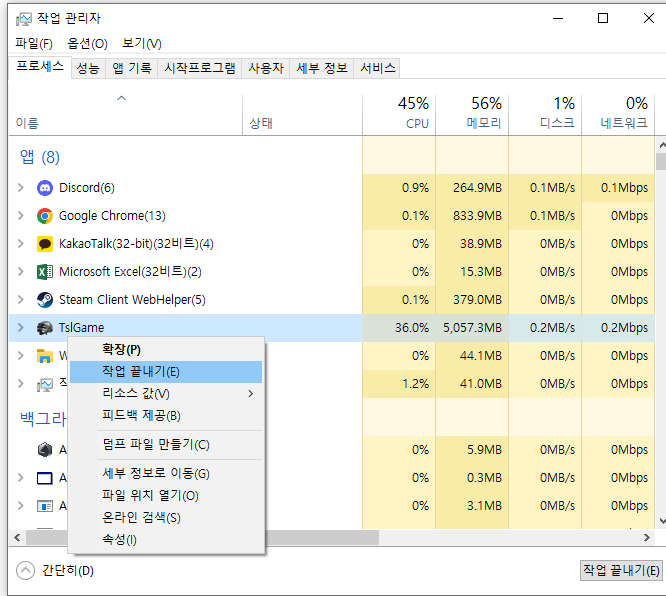Click the 간단히 collapse arrow icon

click(x=25, y=571)
